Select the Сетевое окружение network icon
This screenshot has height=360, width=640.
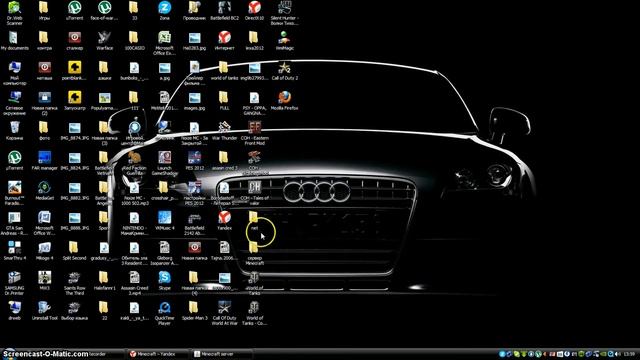(14, 103)
